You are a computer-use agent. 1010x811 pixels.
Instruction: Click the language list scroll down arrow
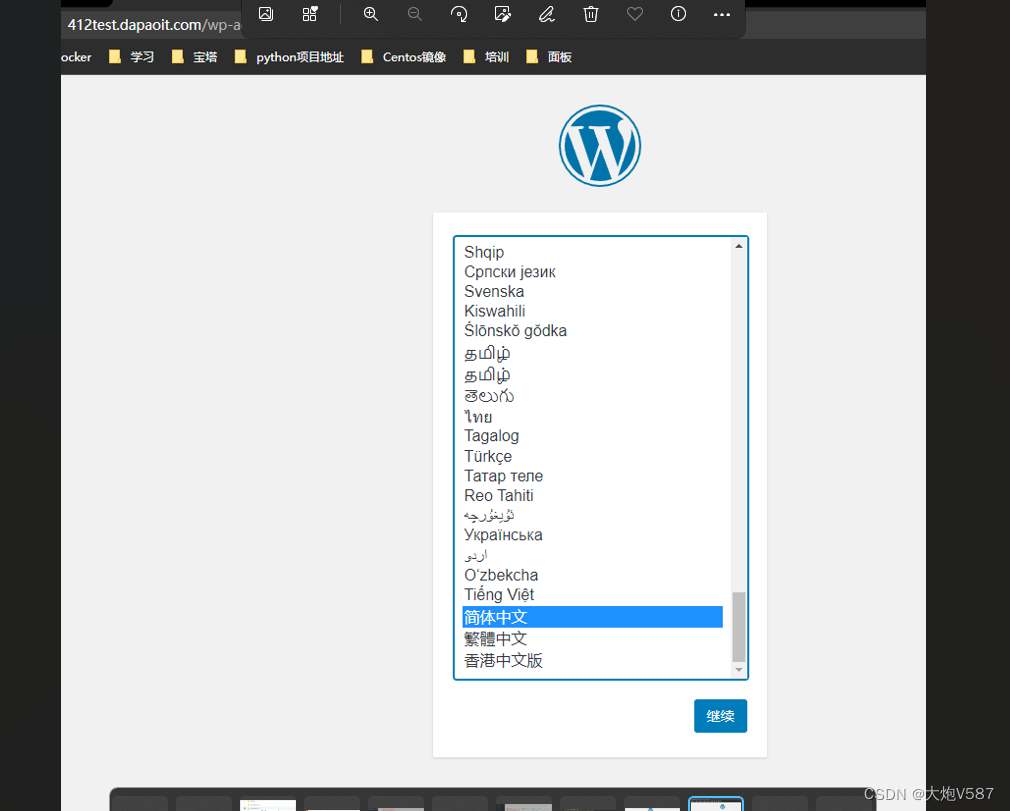click(x=739, y=670)
